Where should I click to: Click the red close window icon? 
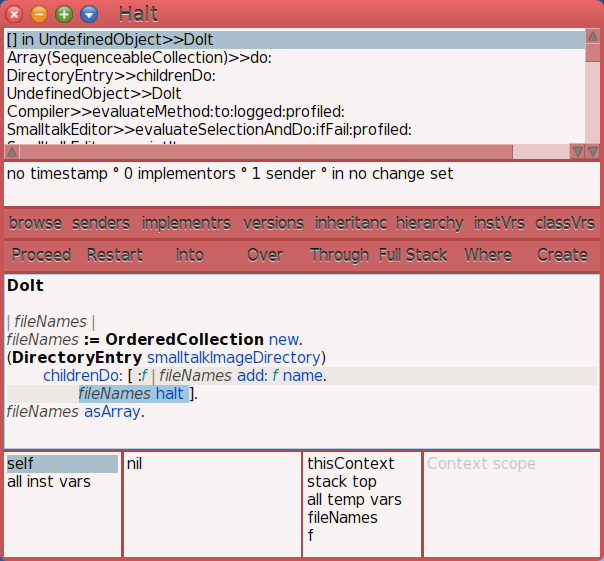(x=15, y=14)
